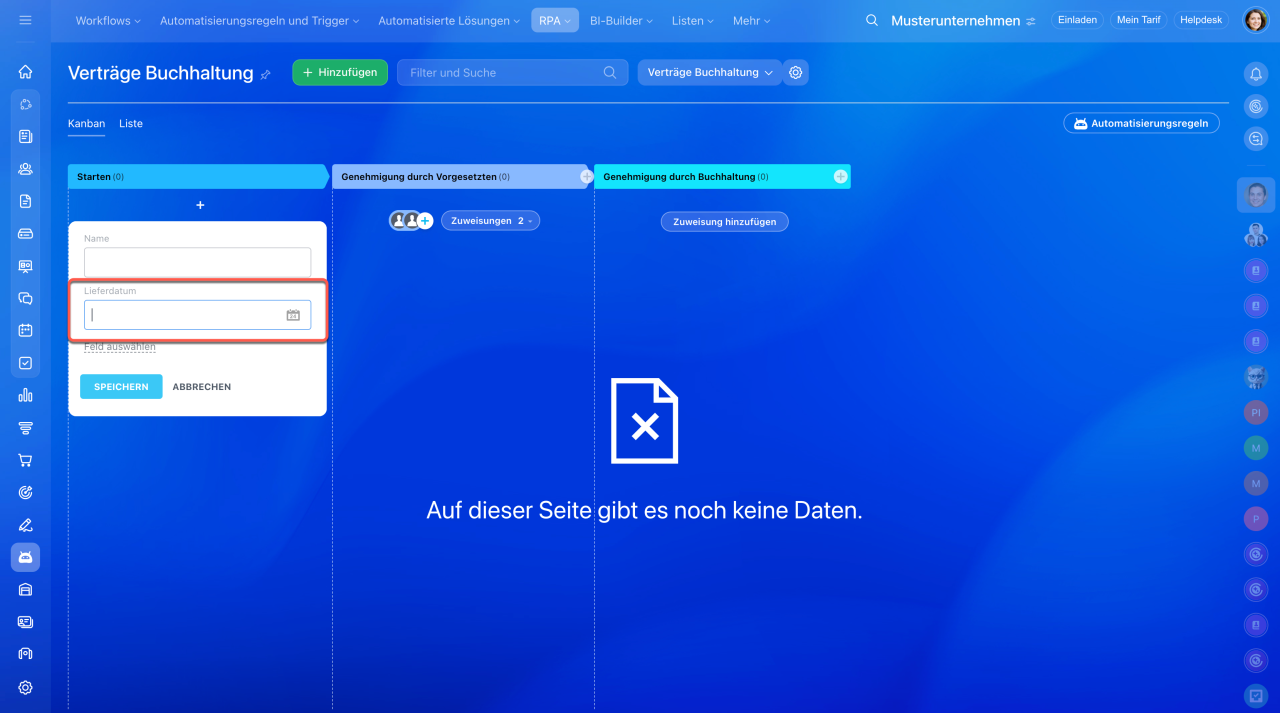Open the shopping cart sidebar icon
The width and height of the screenshot is (1280, 713).
click(x=25, y=460)
